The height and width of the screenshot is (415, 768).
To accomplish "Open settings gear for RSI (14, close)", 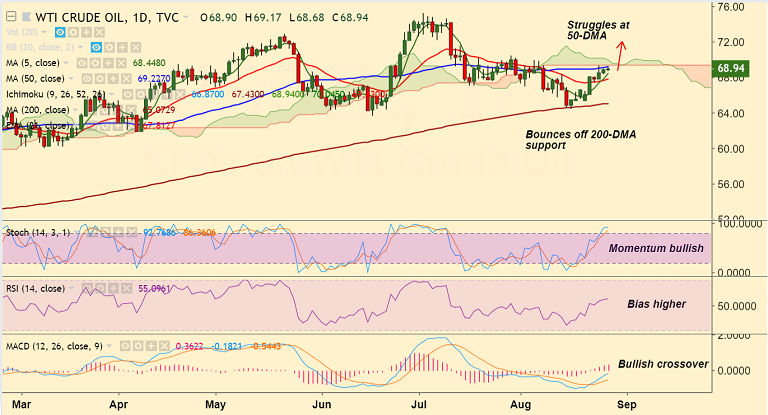I will click(100, 289).
